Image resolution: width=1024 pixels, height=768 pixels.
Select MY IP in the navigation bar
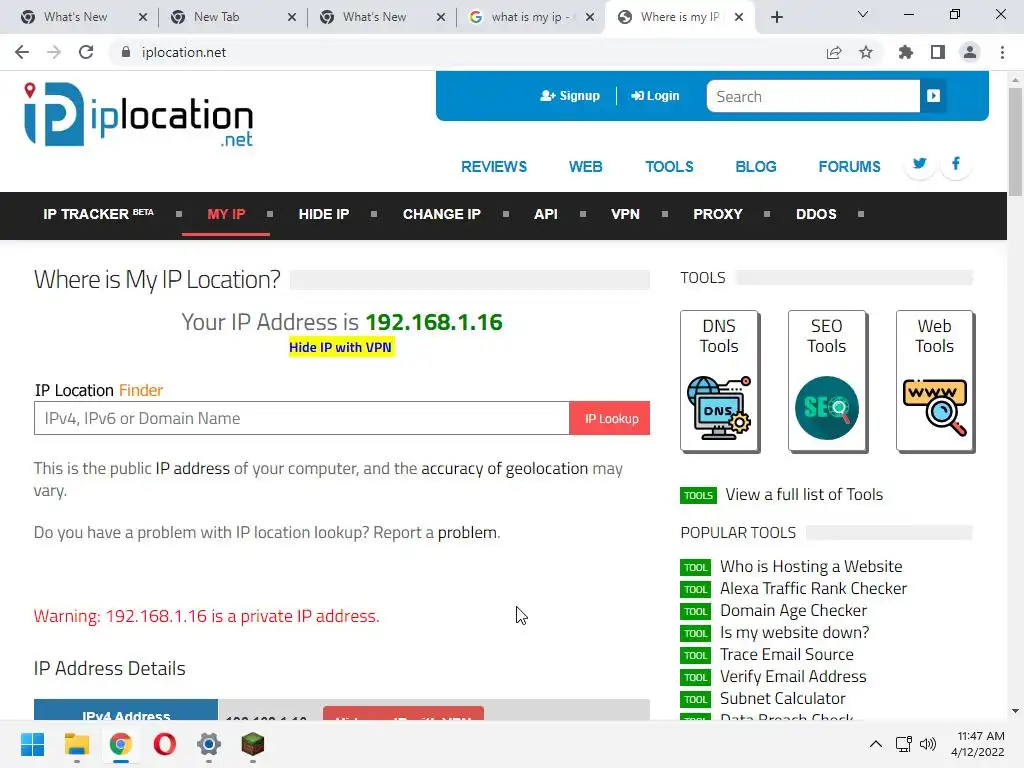(226, 214)
